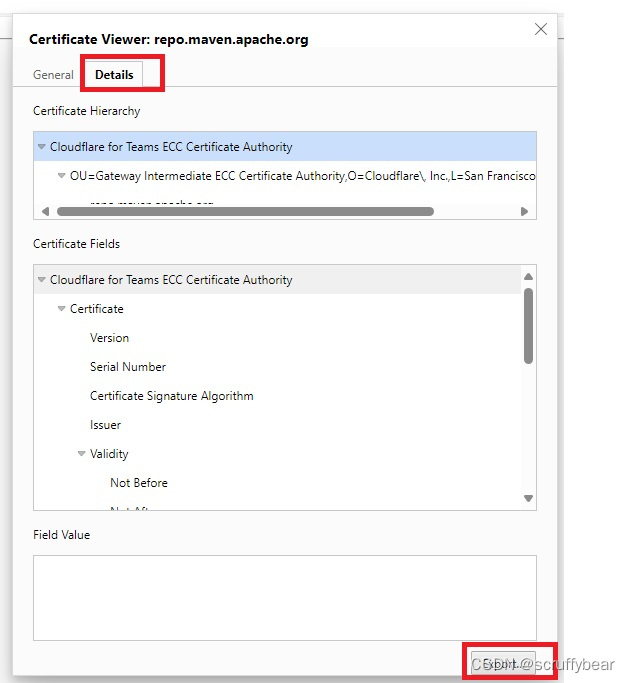Select Cloudflare for Teams row in Certificate Hierarchy
The width and height of the screenshot is (630, 683).
[285, 147]
